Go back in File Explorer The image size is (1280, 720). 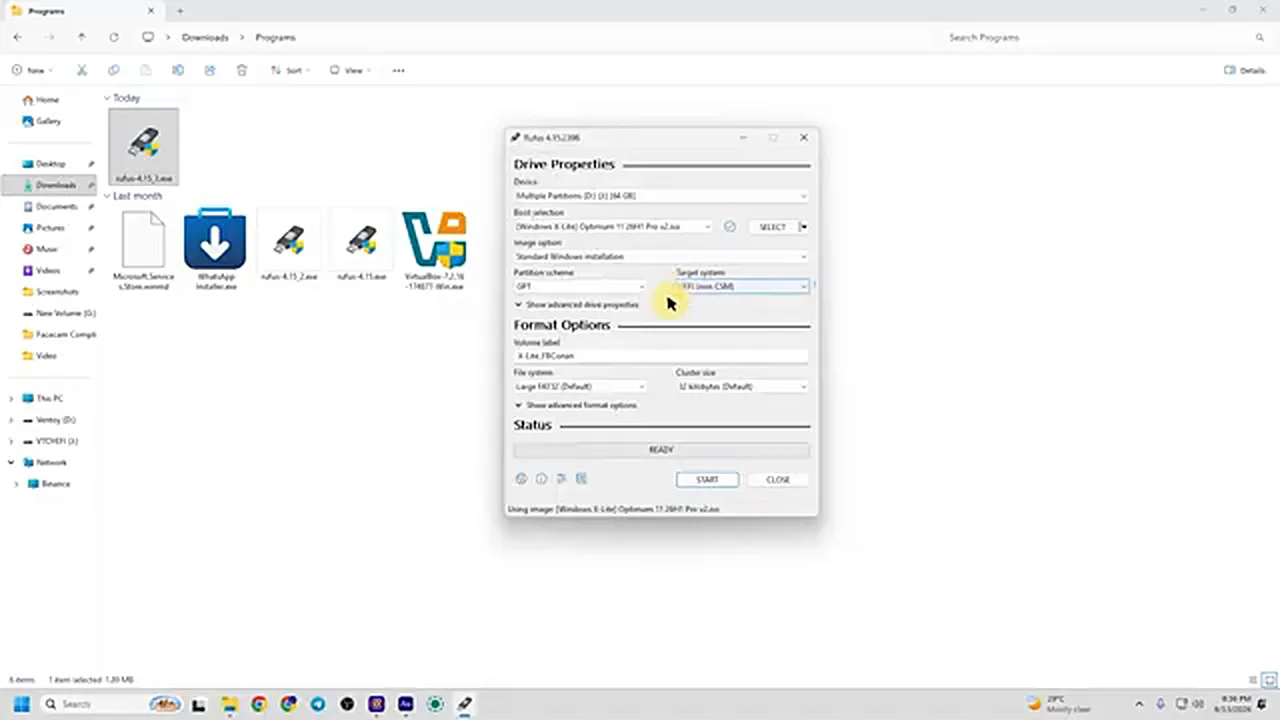[x=19, y=37]
